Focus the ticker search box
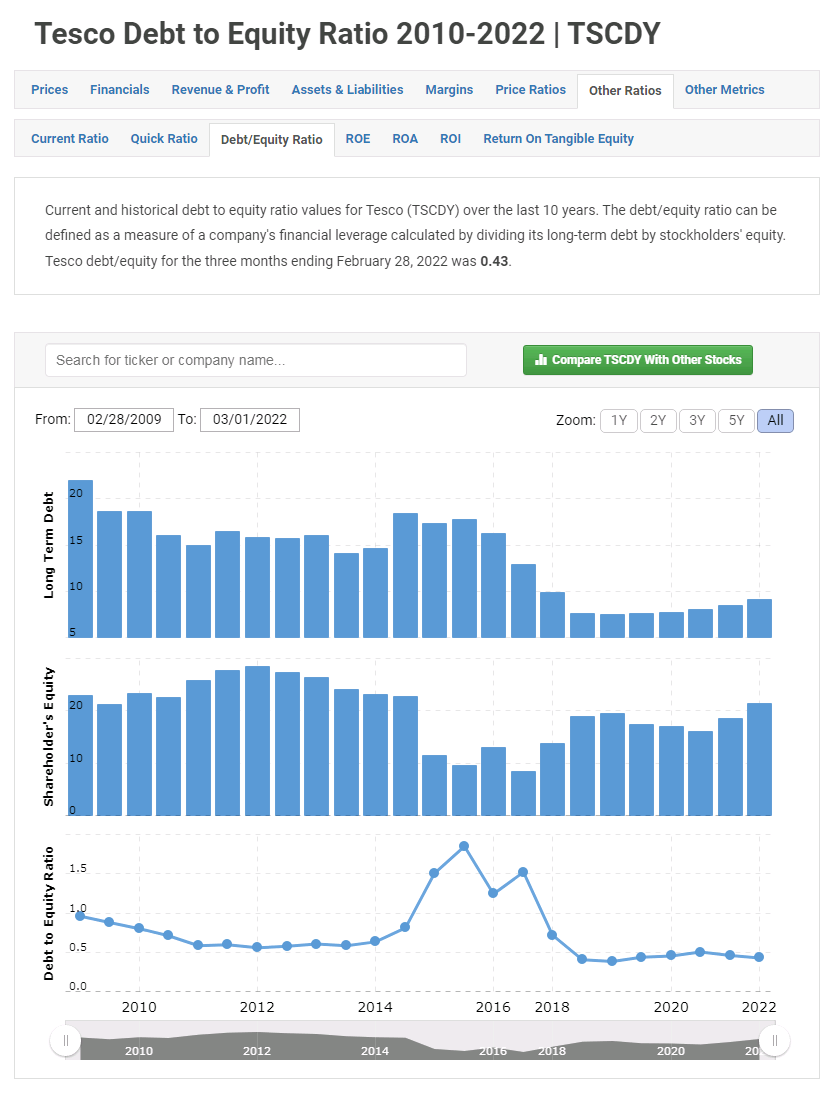The image size is (837, 1097). click(x=256, y=360)
